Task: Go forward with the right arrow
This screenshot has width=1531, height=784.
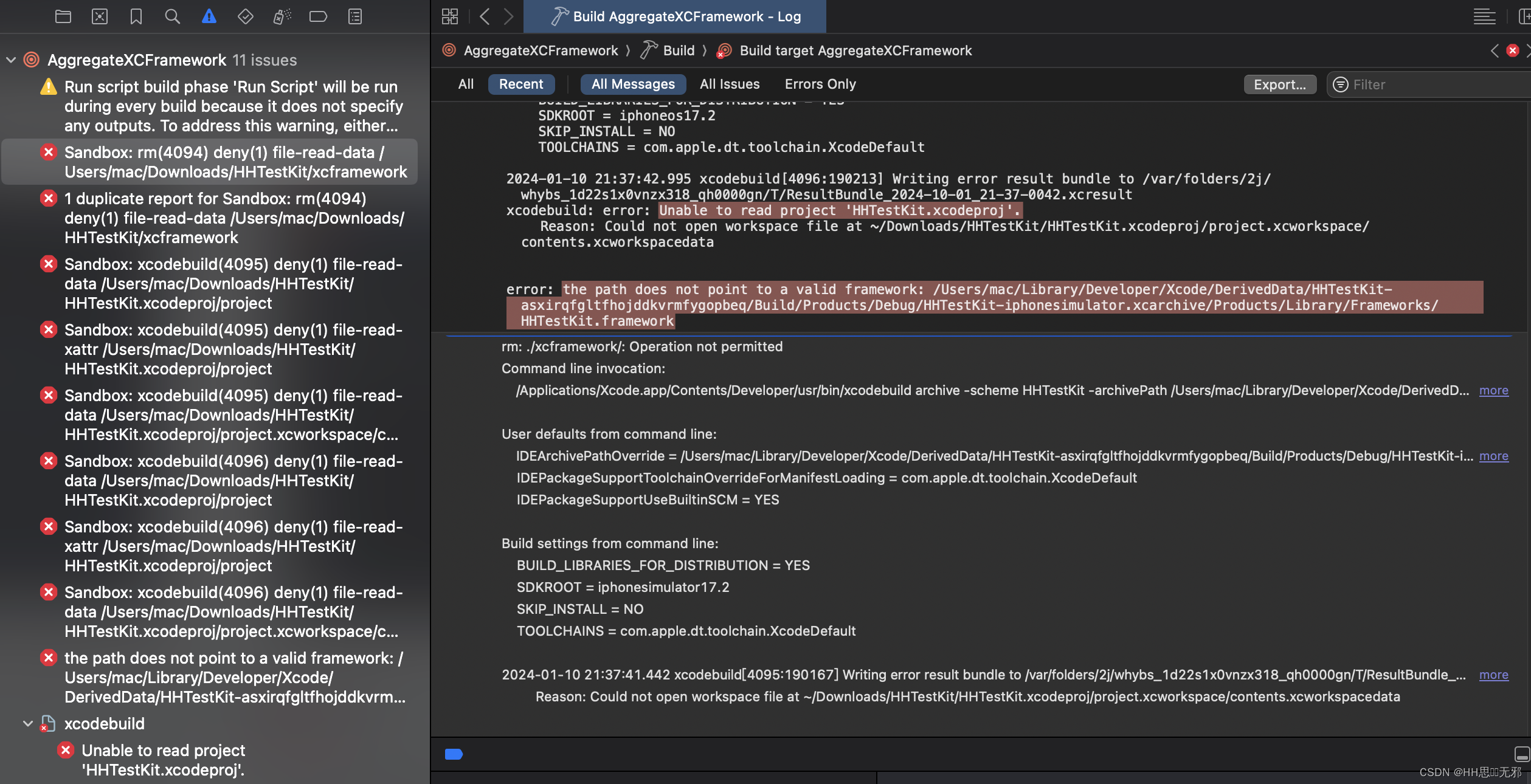Action: point(509,16)
